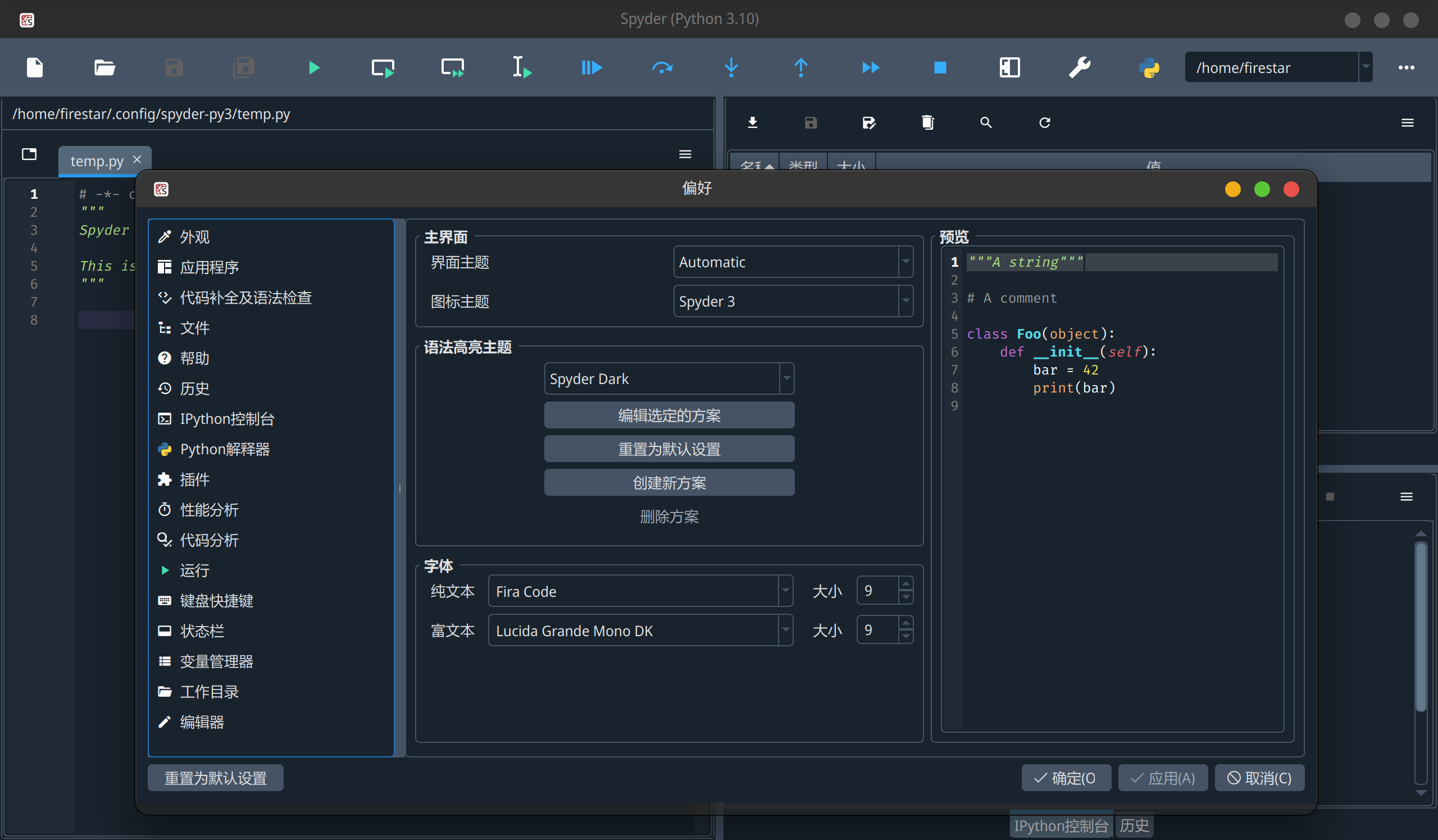Click Browse tabs icon left of temp.py
Viewport: 1438px width, 840px height.
pyautogui.click(x=29, y=154)
